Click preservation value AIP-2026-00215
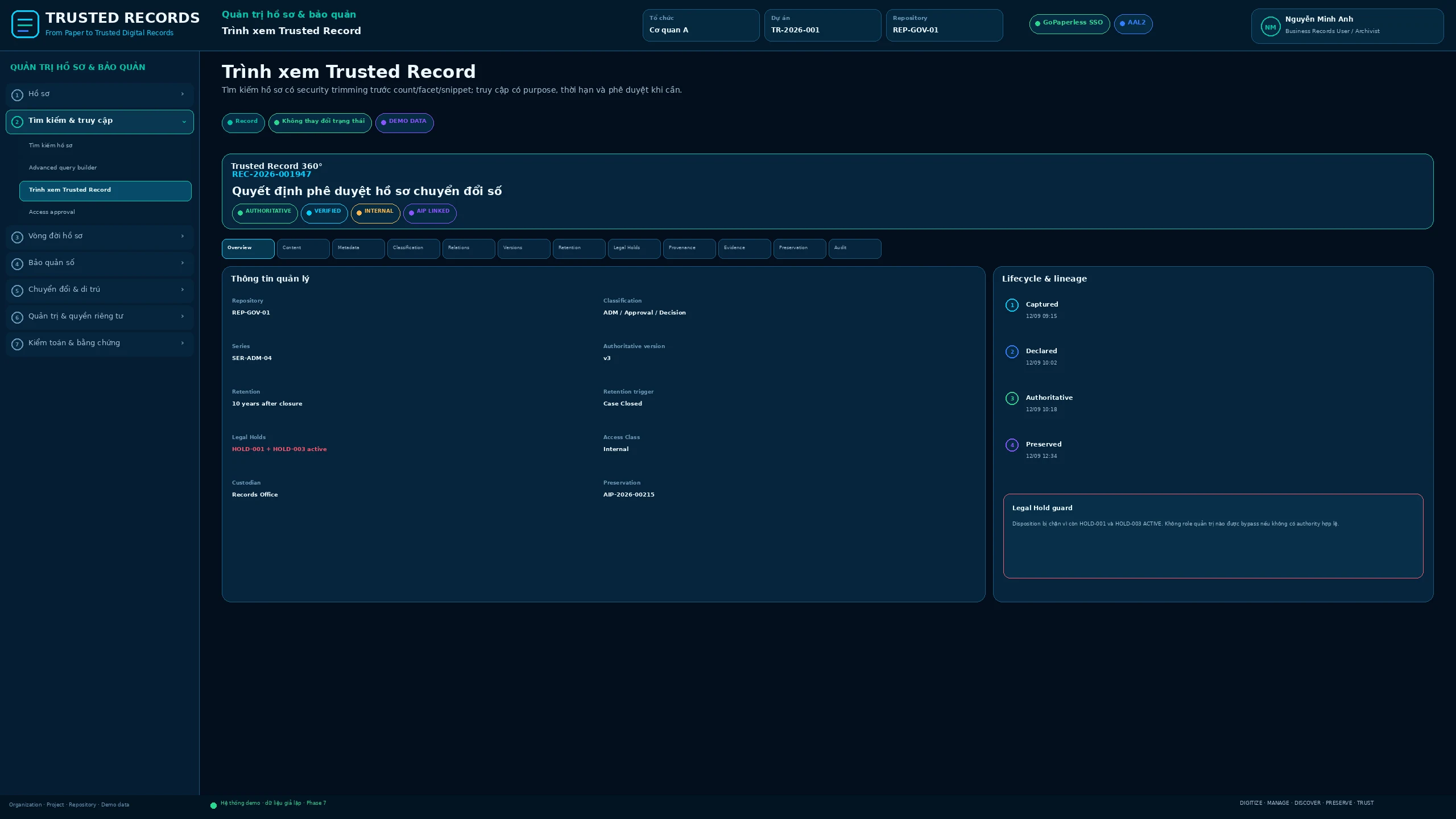The width and height of the screenshot is (1456, 819). [x=628, y=495]
